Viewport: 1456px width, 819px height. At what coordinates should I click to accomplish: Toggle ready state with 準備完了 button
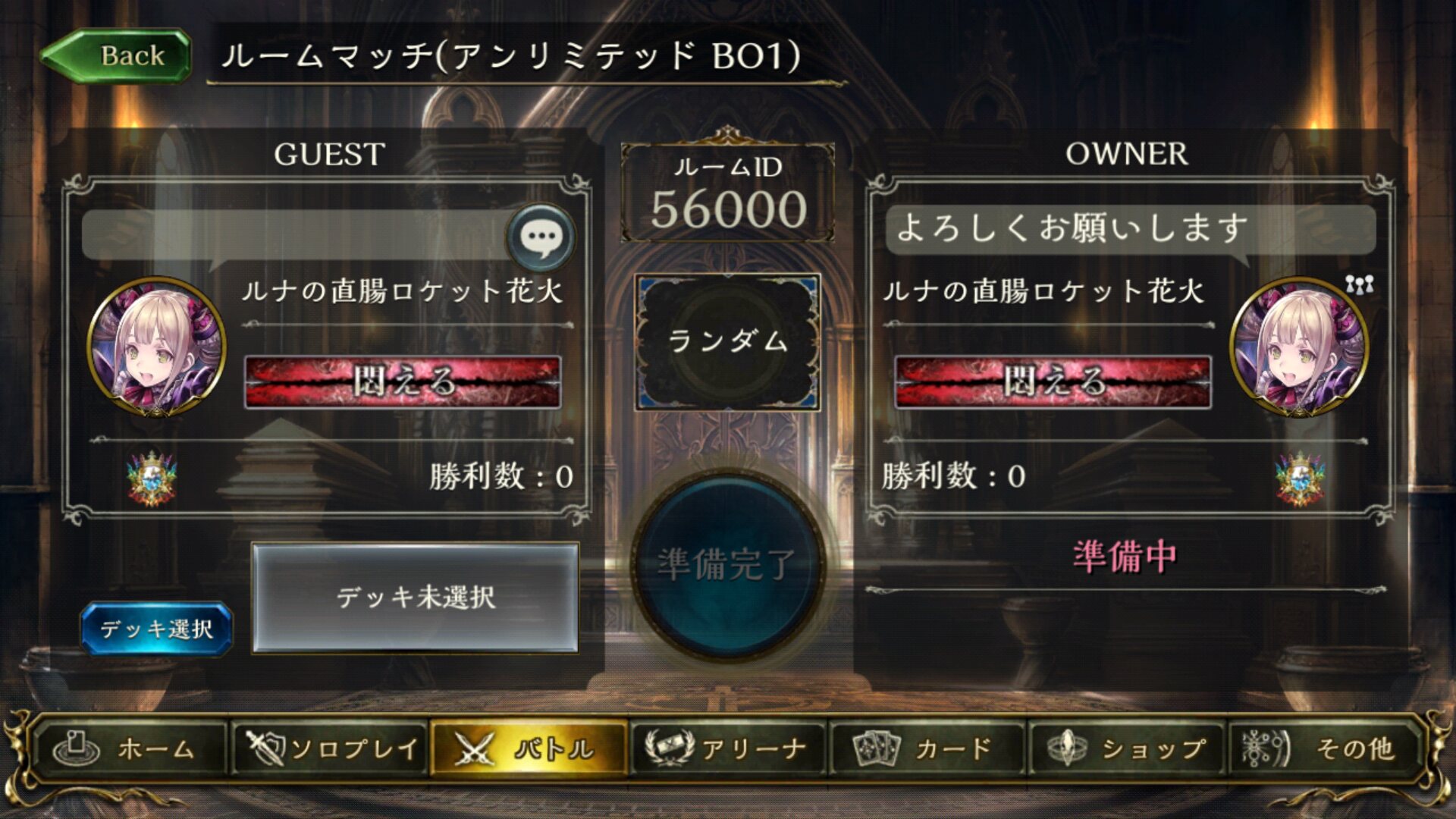click(x=727, y=565)
